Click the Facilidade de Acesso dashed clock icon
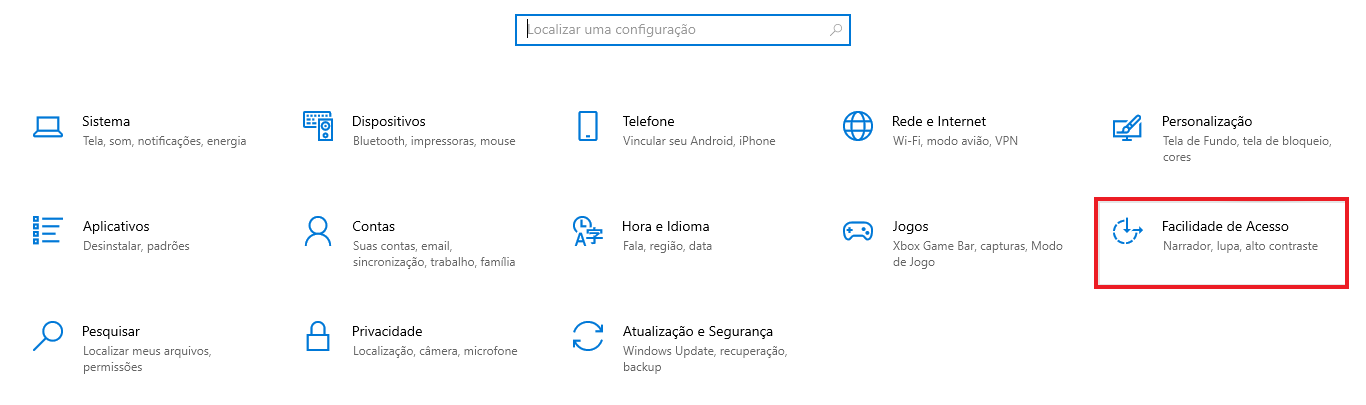 tap(1128, 231)
